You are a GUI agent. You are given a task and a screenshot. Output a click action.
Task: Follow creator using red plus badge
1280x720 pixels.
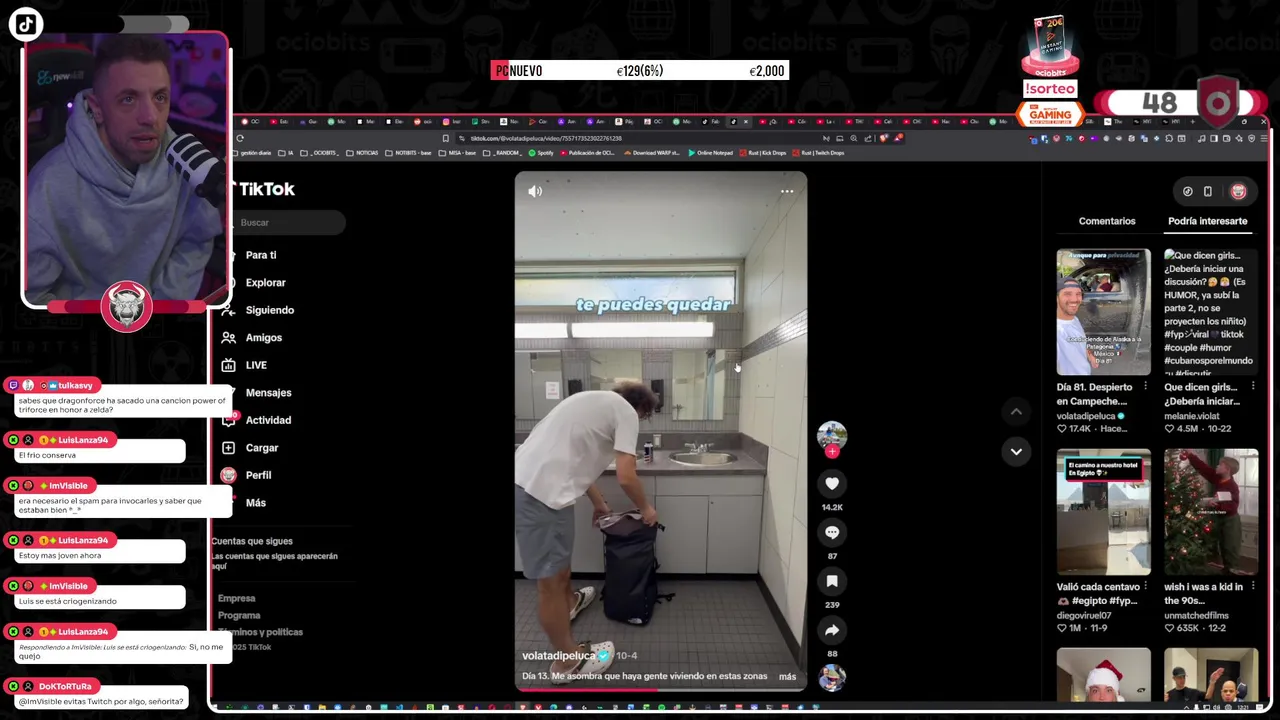[x=832, y=451]
